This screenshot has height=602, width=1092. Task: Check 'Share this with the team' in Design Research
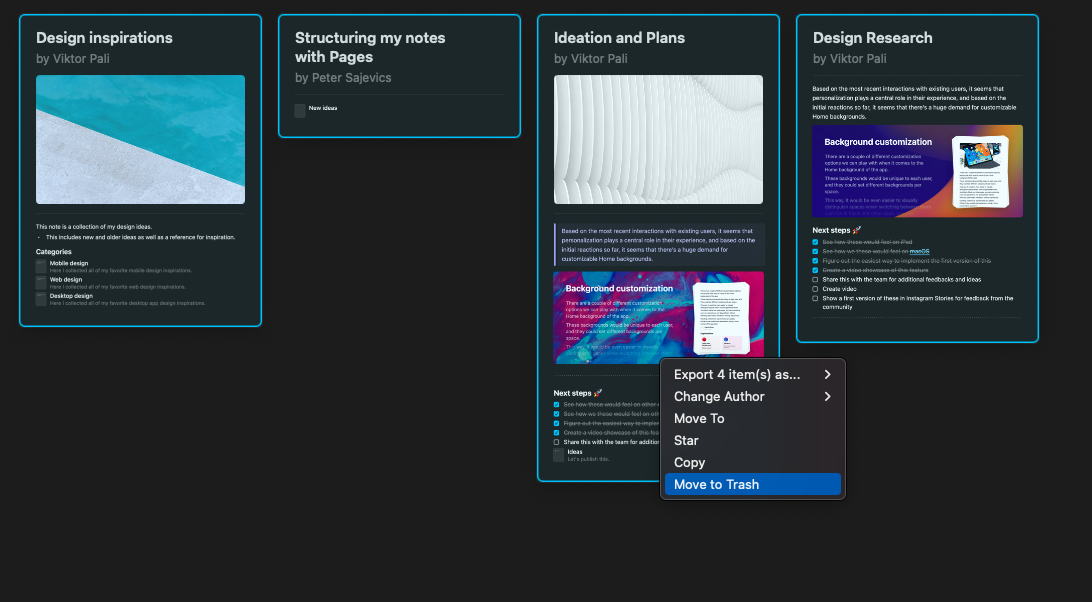tap(816, 279)
